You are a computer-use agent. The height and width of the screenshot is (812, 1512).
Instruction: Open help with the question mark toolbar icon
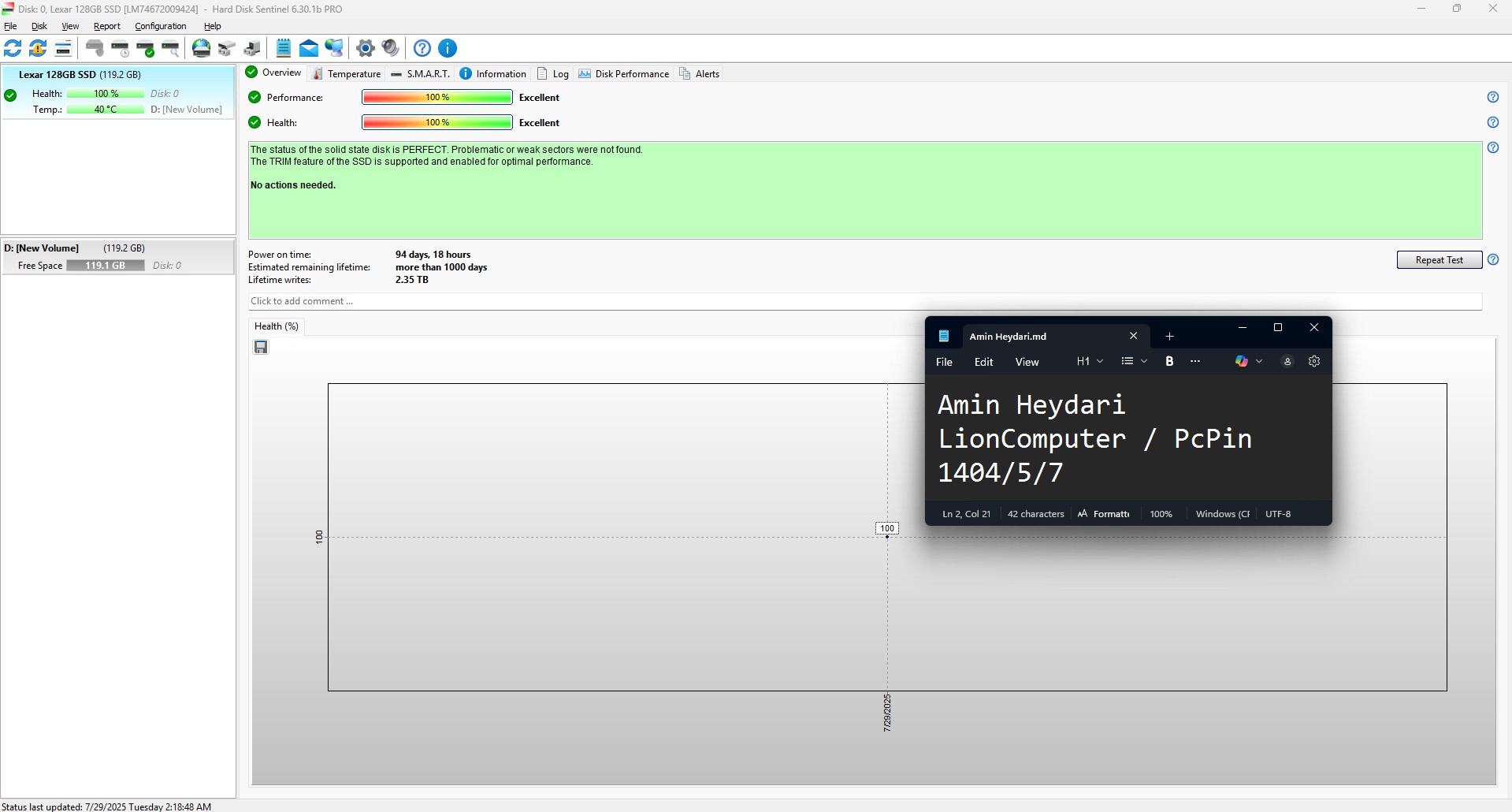coord(422,48)
